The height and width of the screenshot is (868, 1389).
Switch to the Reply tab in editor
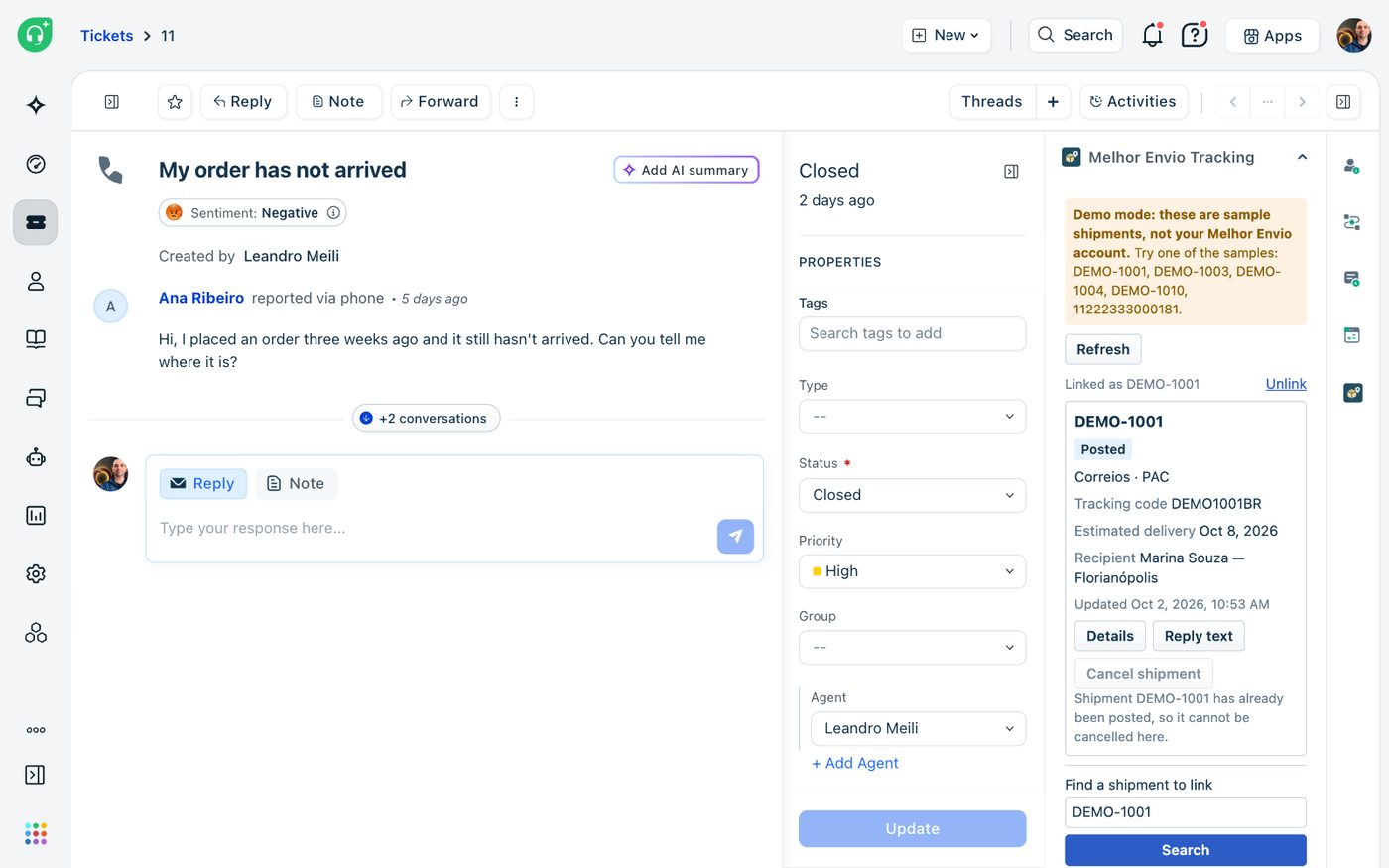pos(202,484)
